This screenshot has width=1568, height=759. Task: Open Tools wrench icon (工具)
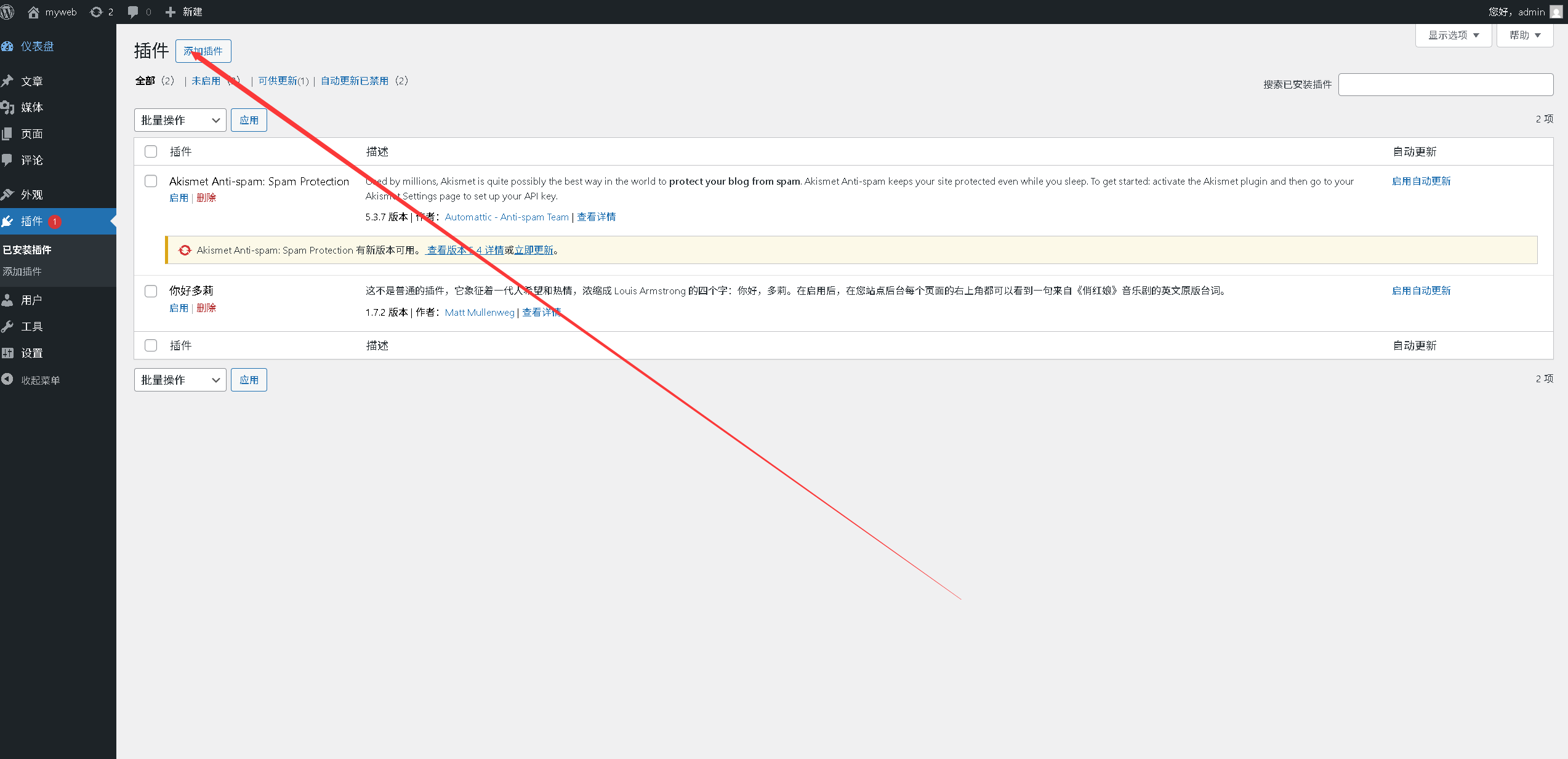(x=7, y=327)
